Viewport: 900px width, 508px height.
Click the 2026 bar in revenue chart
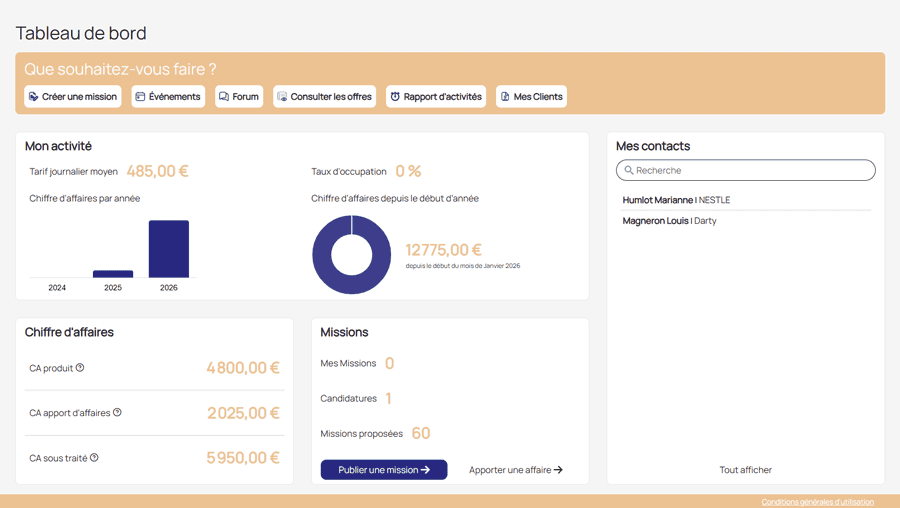point(169,249)
